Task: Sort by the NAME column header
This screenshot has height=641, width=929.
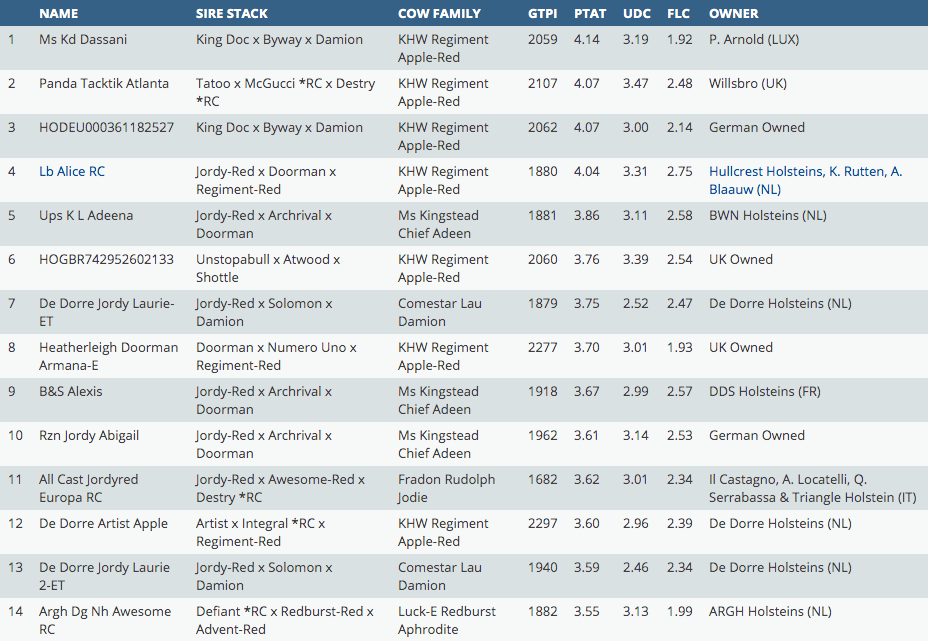Action: tap(58, 14)
